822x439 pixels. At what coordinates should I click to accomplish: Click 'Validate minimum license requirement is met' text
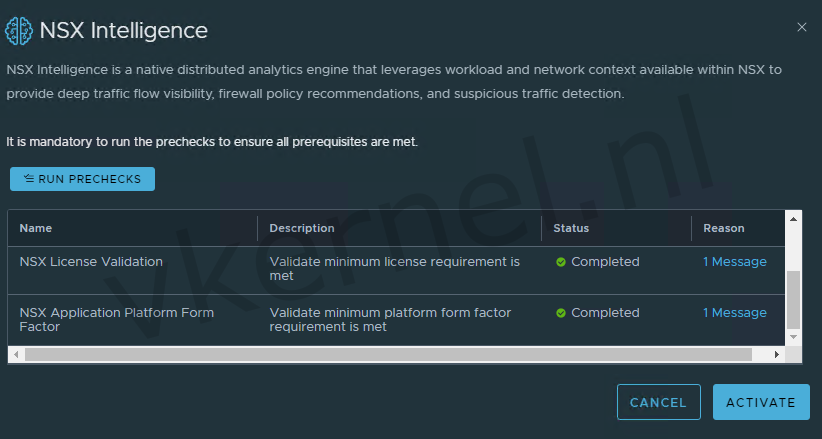click(x=394, y=269)
